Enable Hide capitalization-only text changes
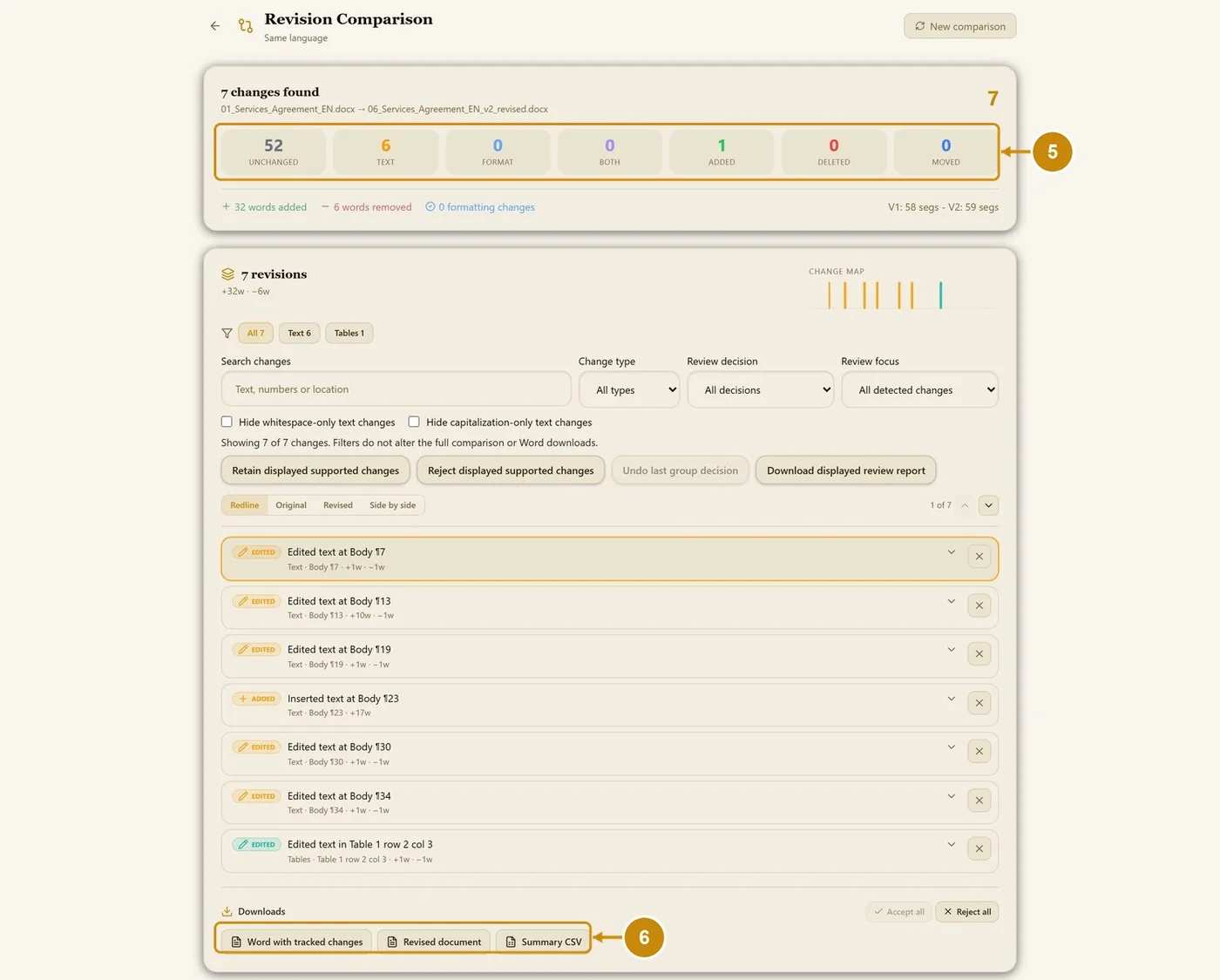 click(414, 422)
